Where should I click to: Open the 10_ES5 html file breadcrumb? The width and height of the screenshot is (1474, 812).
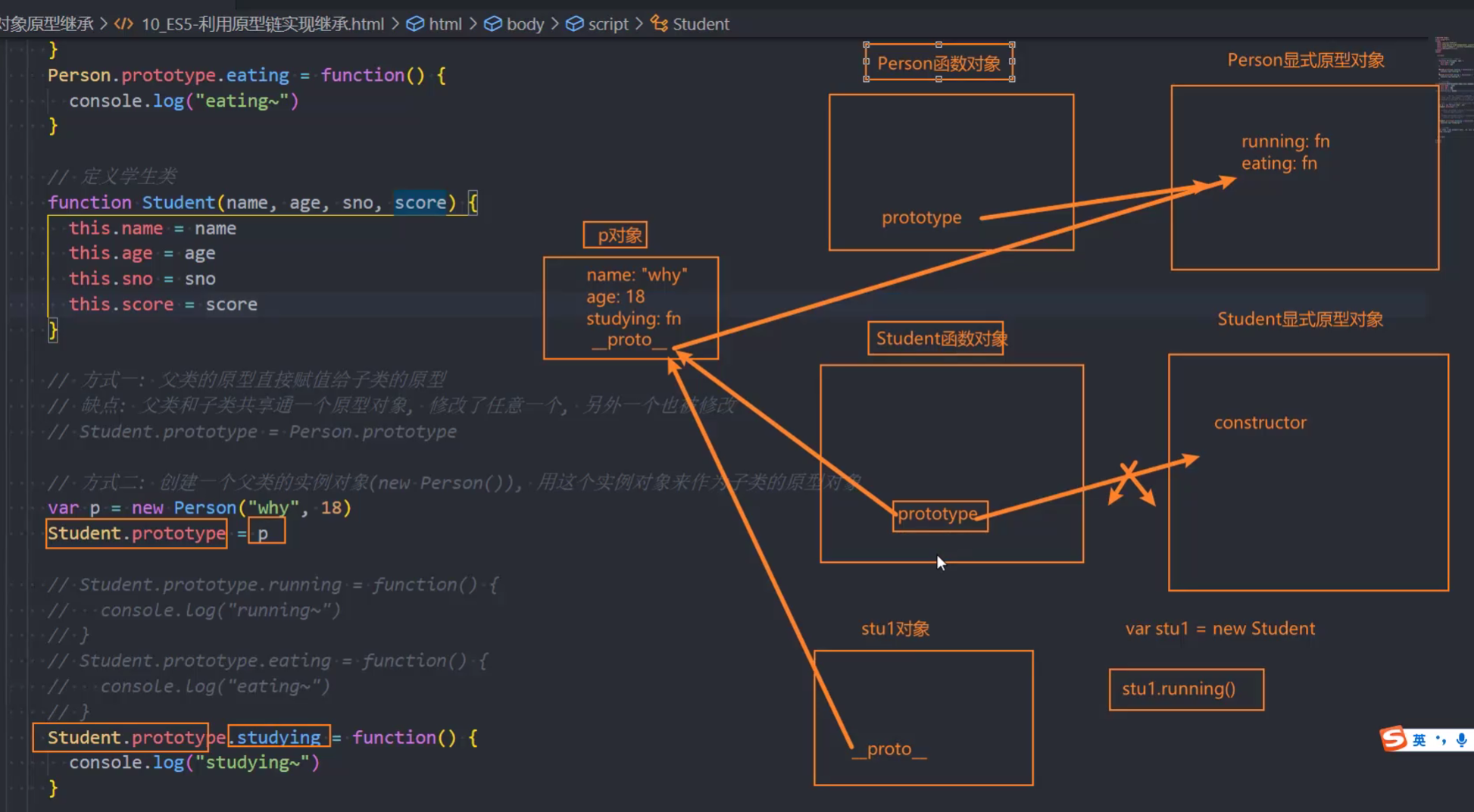click(x=262, y=24)
